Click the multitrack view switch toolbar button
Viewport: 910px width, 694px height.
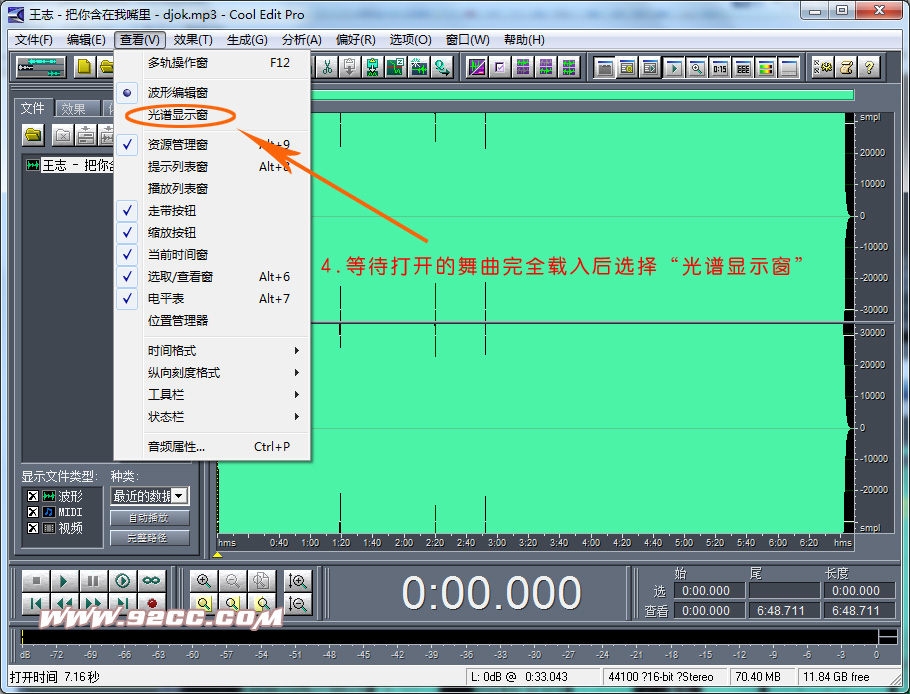40,67
